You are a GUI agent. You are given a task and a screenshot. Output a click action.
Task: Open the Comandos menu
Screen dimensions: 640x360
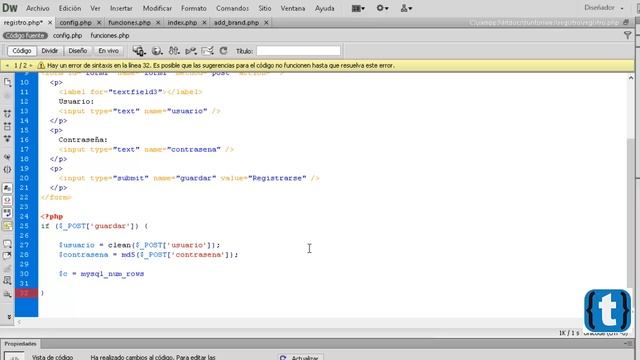232,8
